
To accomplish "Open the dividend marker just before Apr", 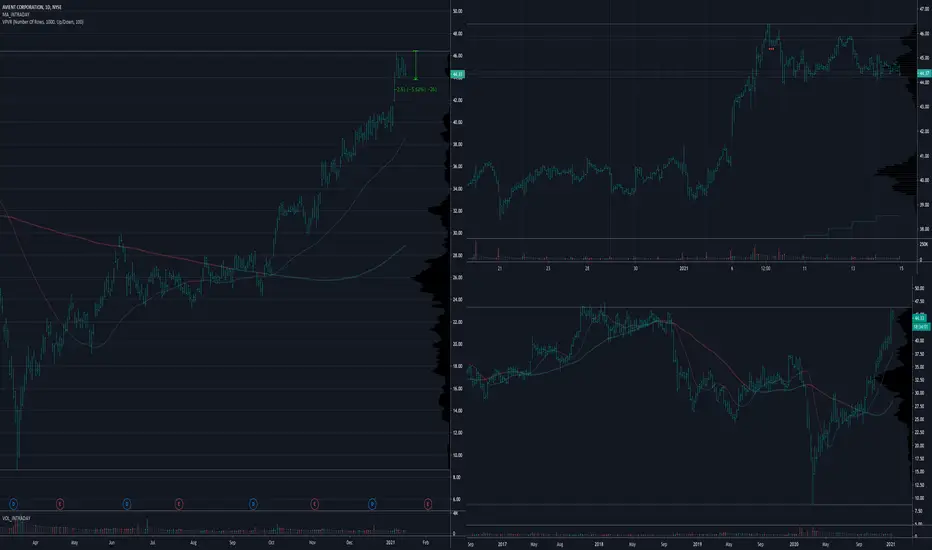I will pos(13,504).
